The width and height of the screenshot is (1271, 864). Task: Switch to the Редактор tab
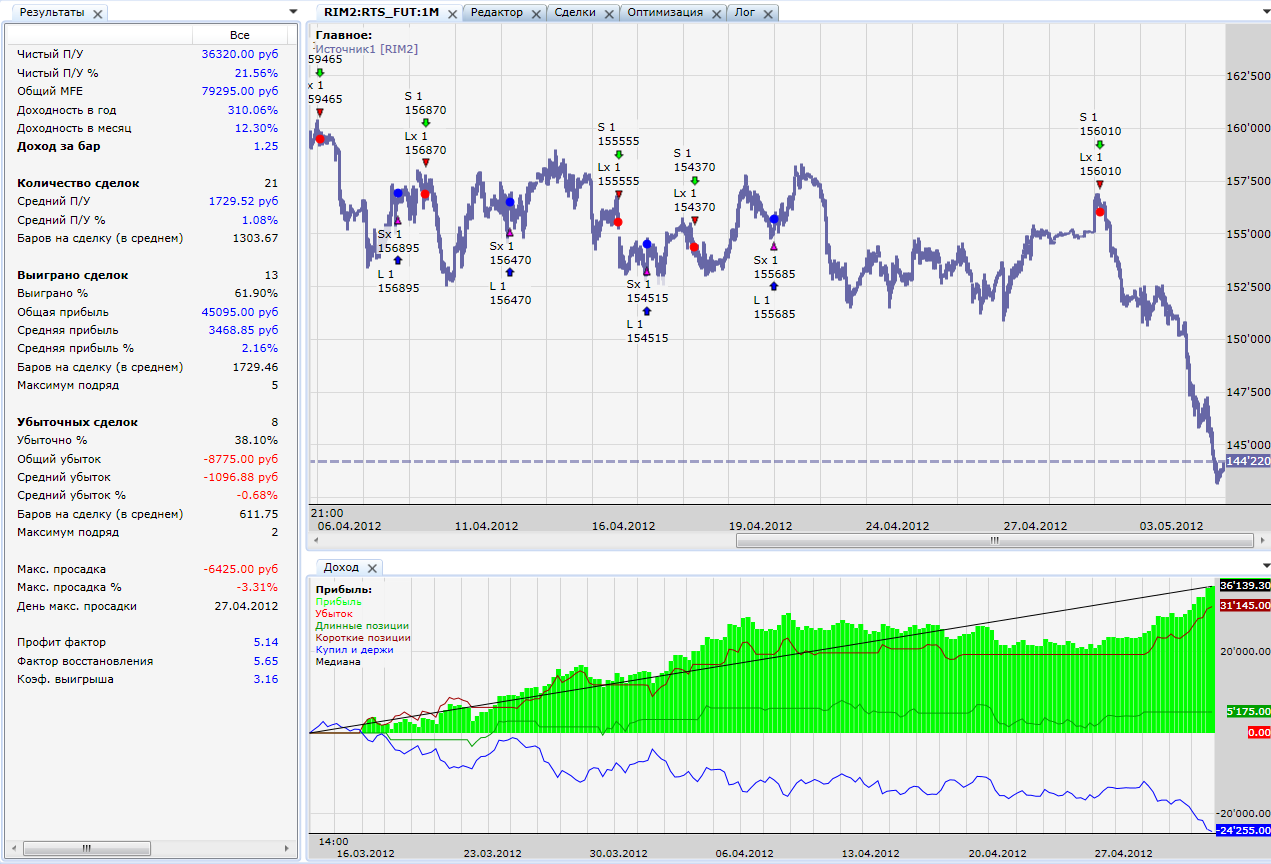(x=496, y=13)
